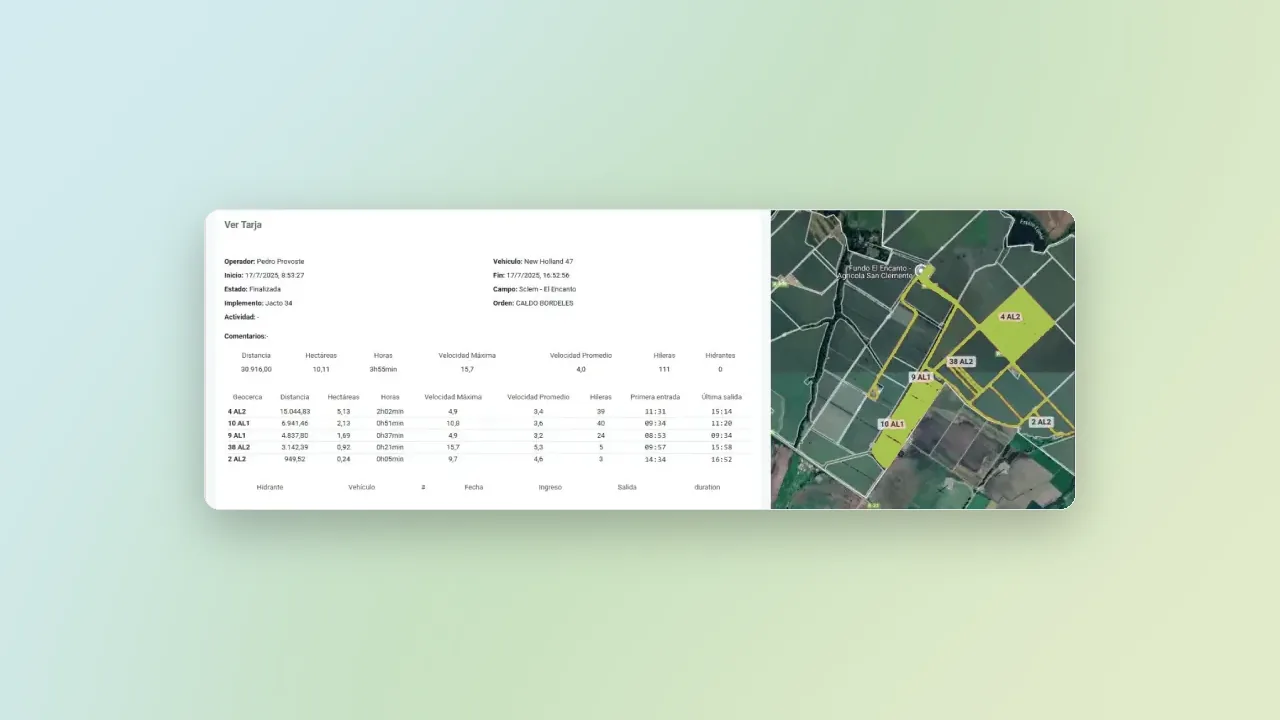The width and height of the screenshot is (1280, 720).
Task: Click the 'Hidrante' column header at the bottom
Action: pyautogui.click(x=270, y=487)
